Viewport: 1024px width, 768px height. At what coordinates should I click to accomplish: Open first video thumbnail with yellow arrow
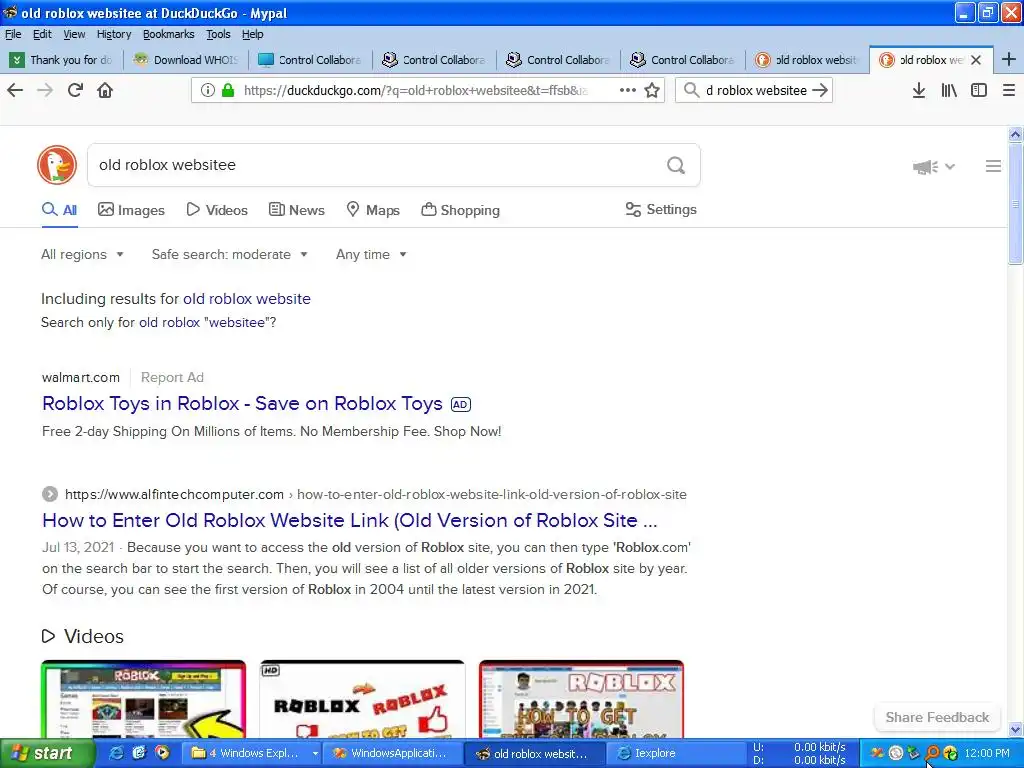point(144,699)
